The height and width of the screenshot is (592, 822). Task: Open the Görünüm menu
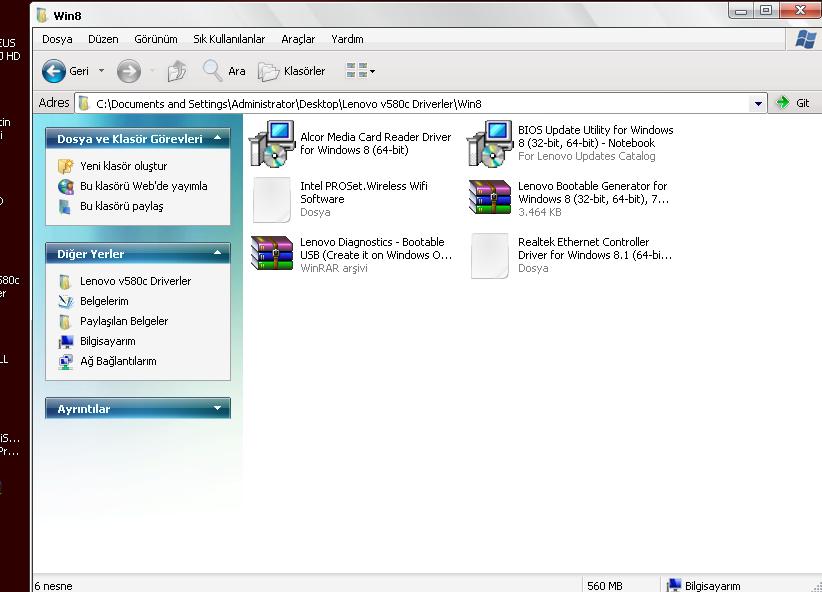pos(156,39)
